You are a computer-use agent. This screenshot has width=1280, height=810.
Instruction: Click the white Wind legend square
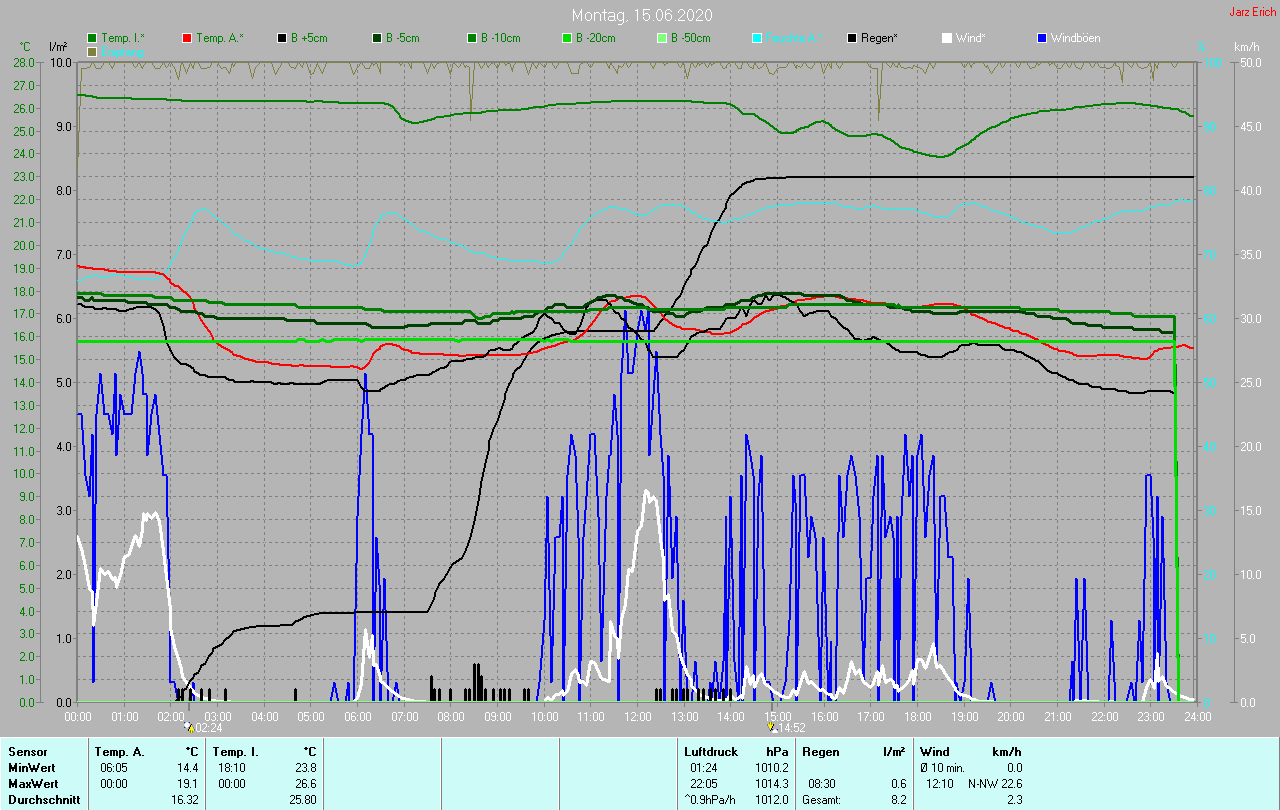pos(947,38)
